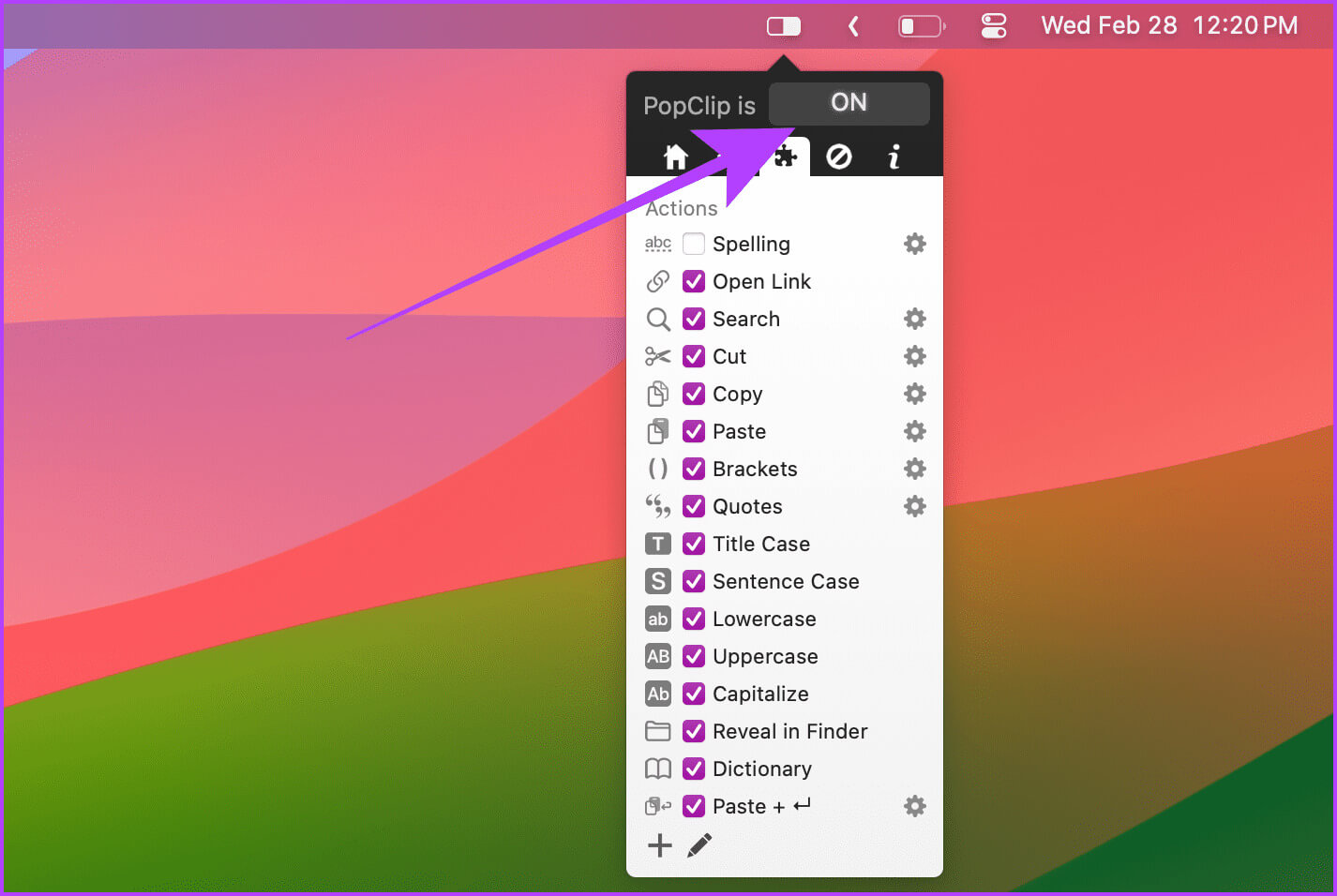Click the open book Dictionary icon

coord(658,769)
